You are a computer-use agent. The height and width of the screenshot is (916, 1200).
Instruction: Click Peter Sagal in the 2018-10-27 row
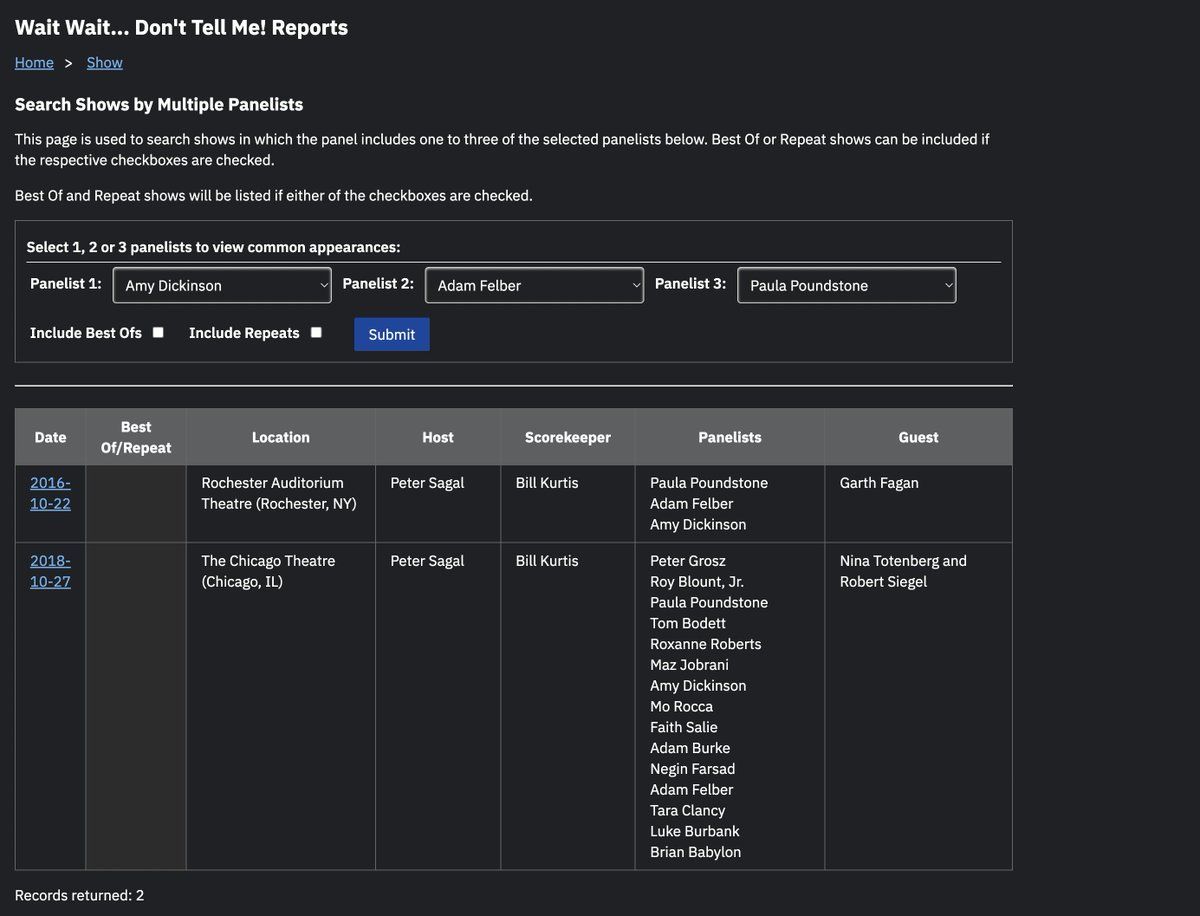click(x=427, y=561)
